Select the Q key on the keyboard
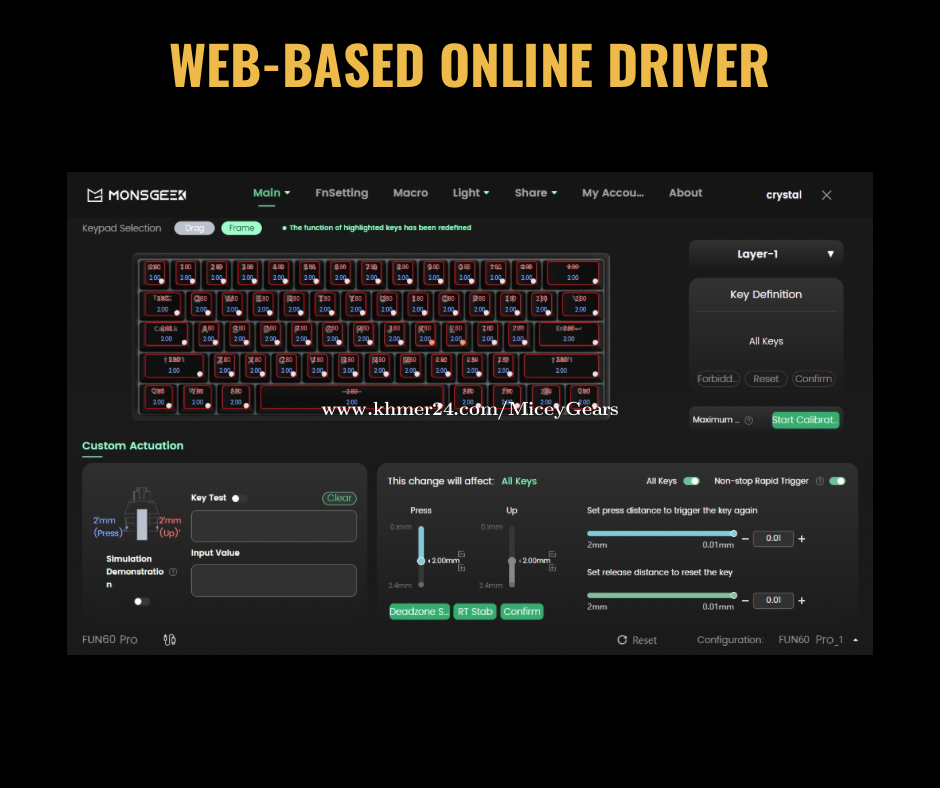Image resolution: width=940 pixels, height=788 pixels. tap(201, 304)
